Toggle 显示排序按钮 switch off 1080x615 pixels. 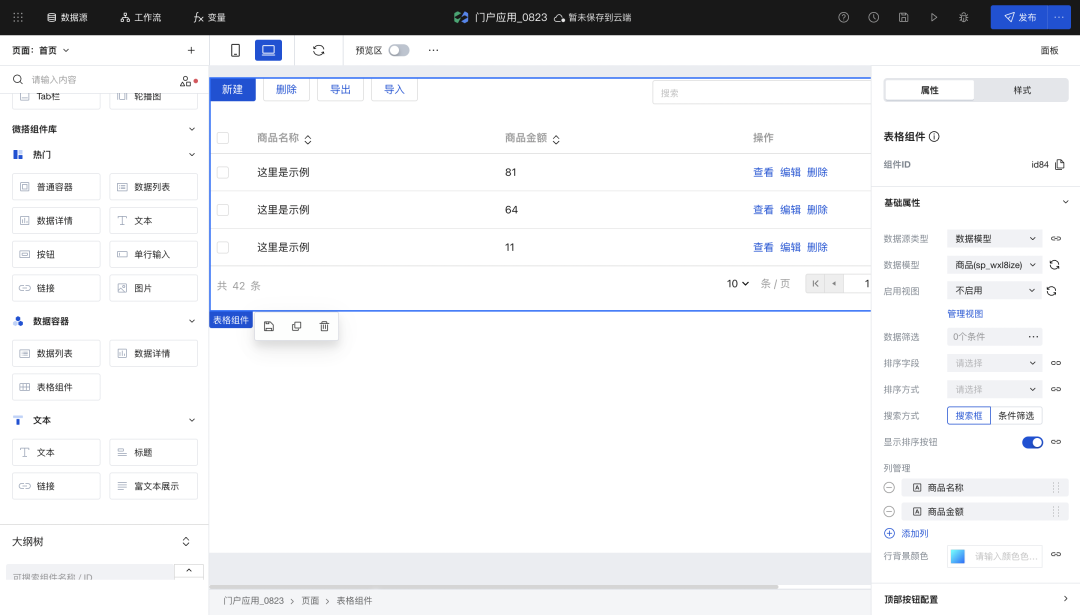[x=1032, y=442]
